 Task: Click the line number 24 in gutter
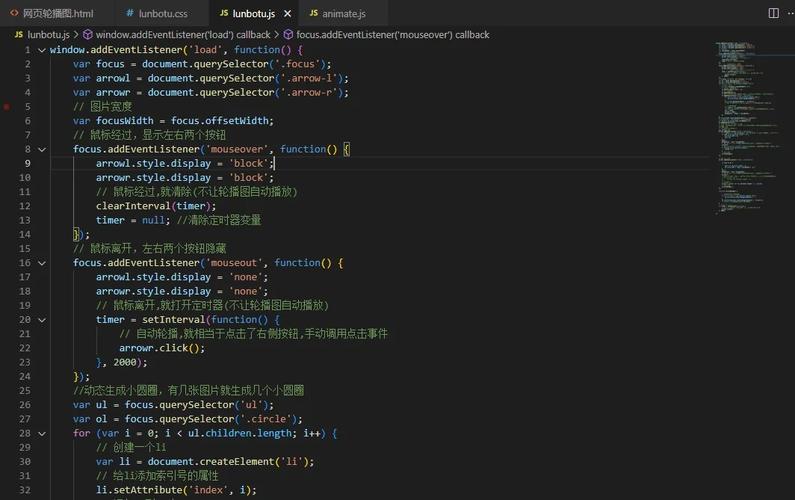[x=26, y=377]
